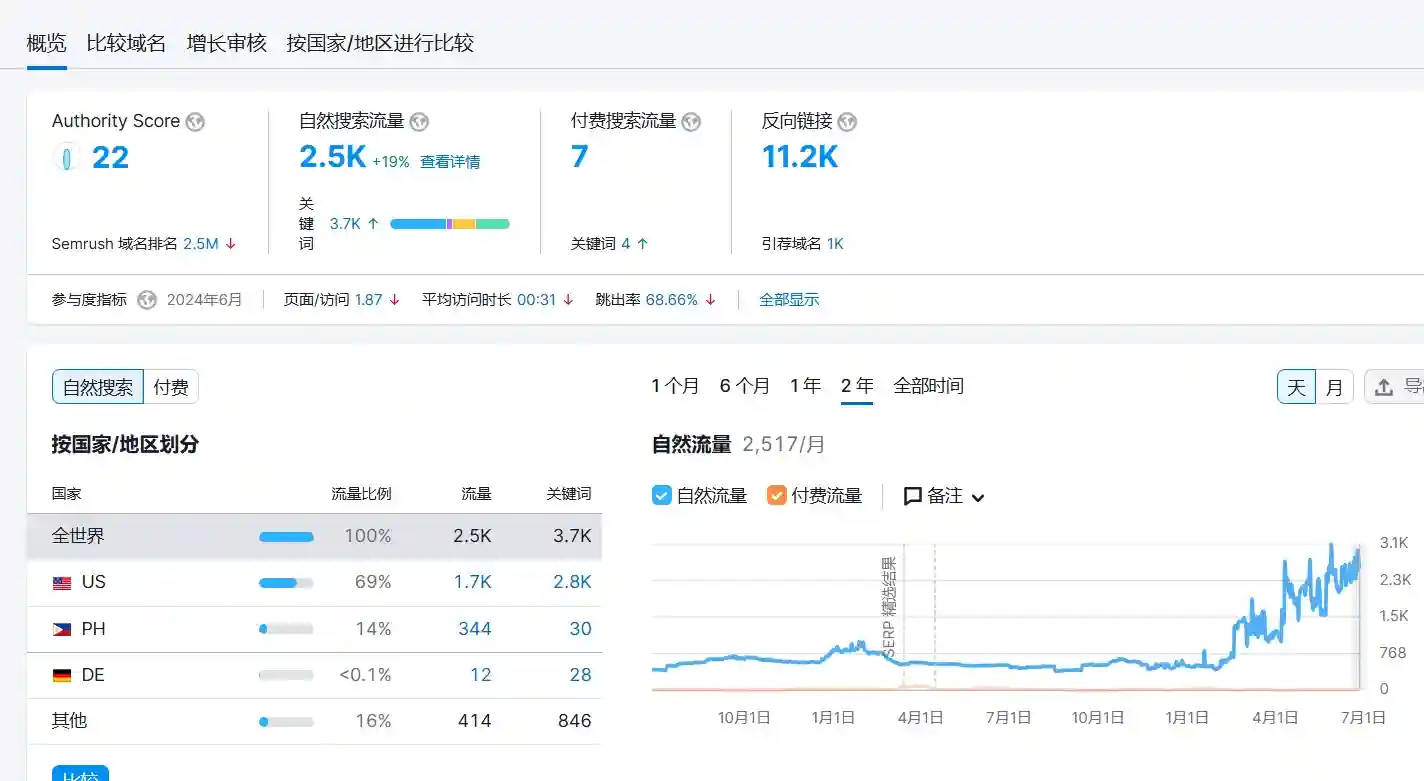Viewport: 1424px width, 781px height.
Task: Click the export upload icon button
Action: click(x=1384, y=387)
